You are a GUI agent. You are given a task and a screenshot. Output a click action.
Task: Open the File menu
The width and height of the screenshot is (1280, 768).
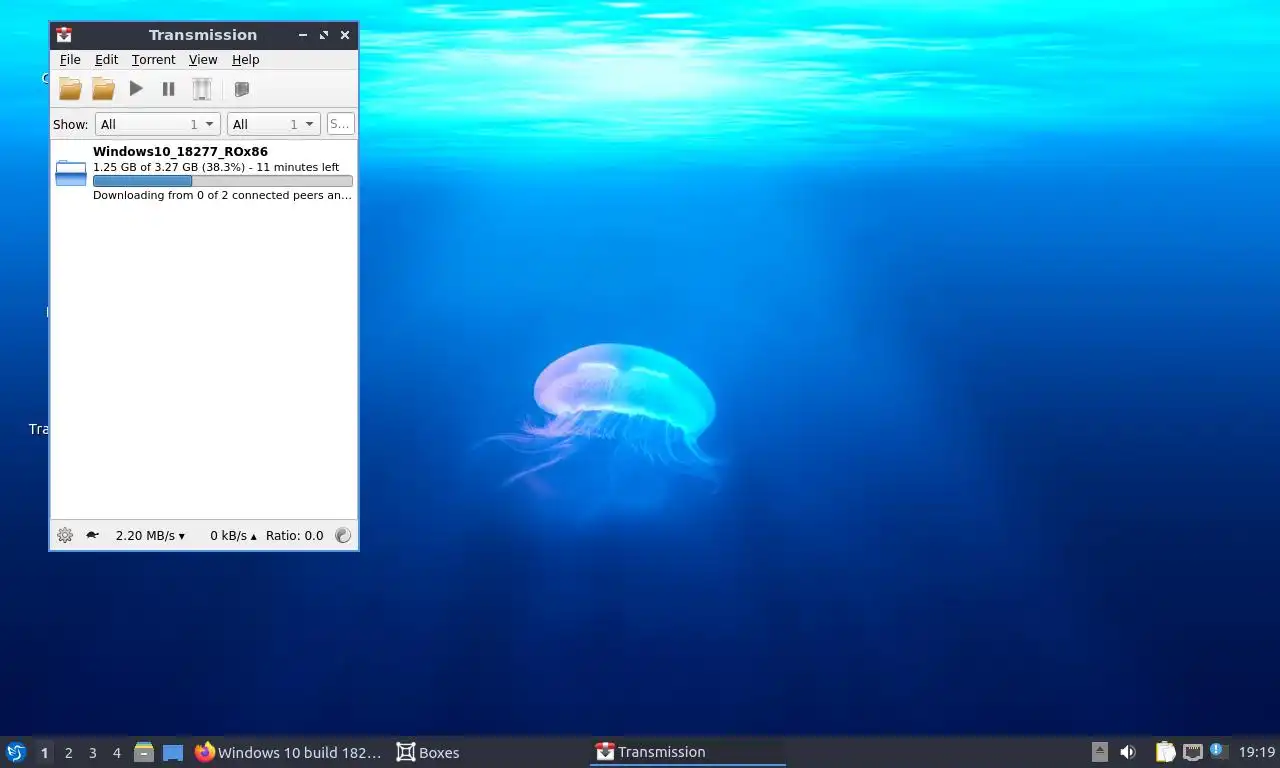pyautogui.click(x=70, y=60)
